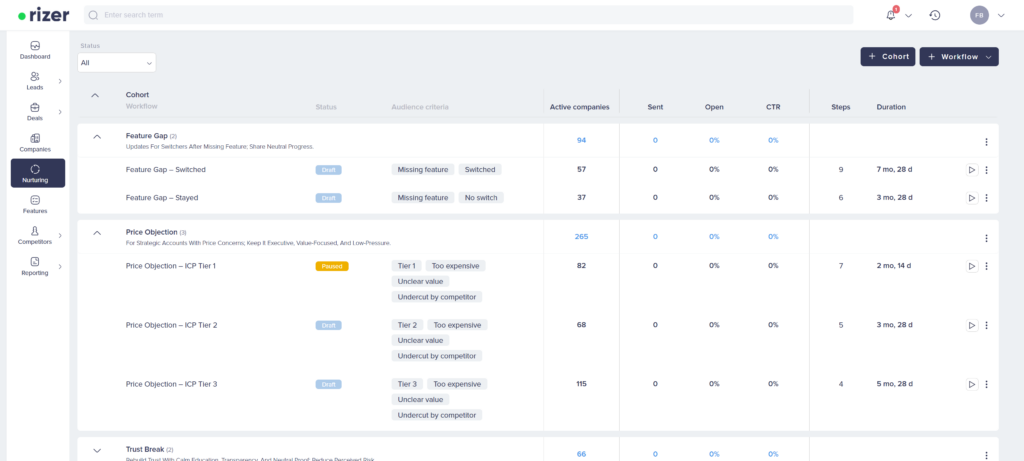Click the notifications bell icon
The height and width of the screenshot is (461, 1024).
point(891,15)
